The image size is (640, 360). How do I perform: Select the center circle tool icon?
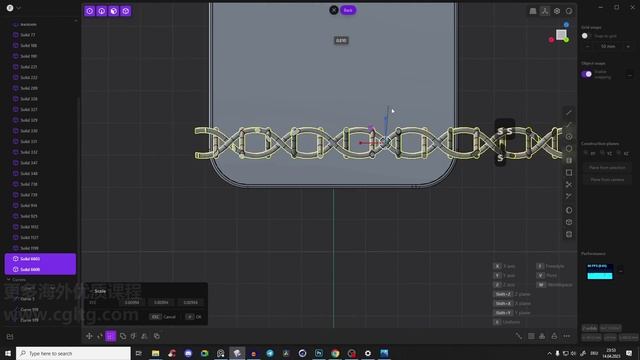tap(569, 137)
